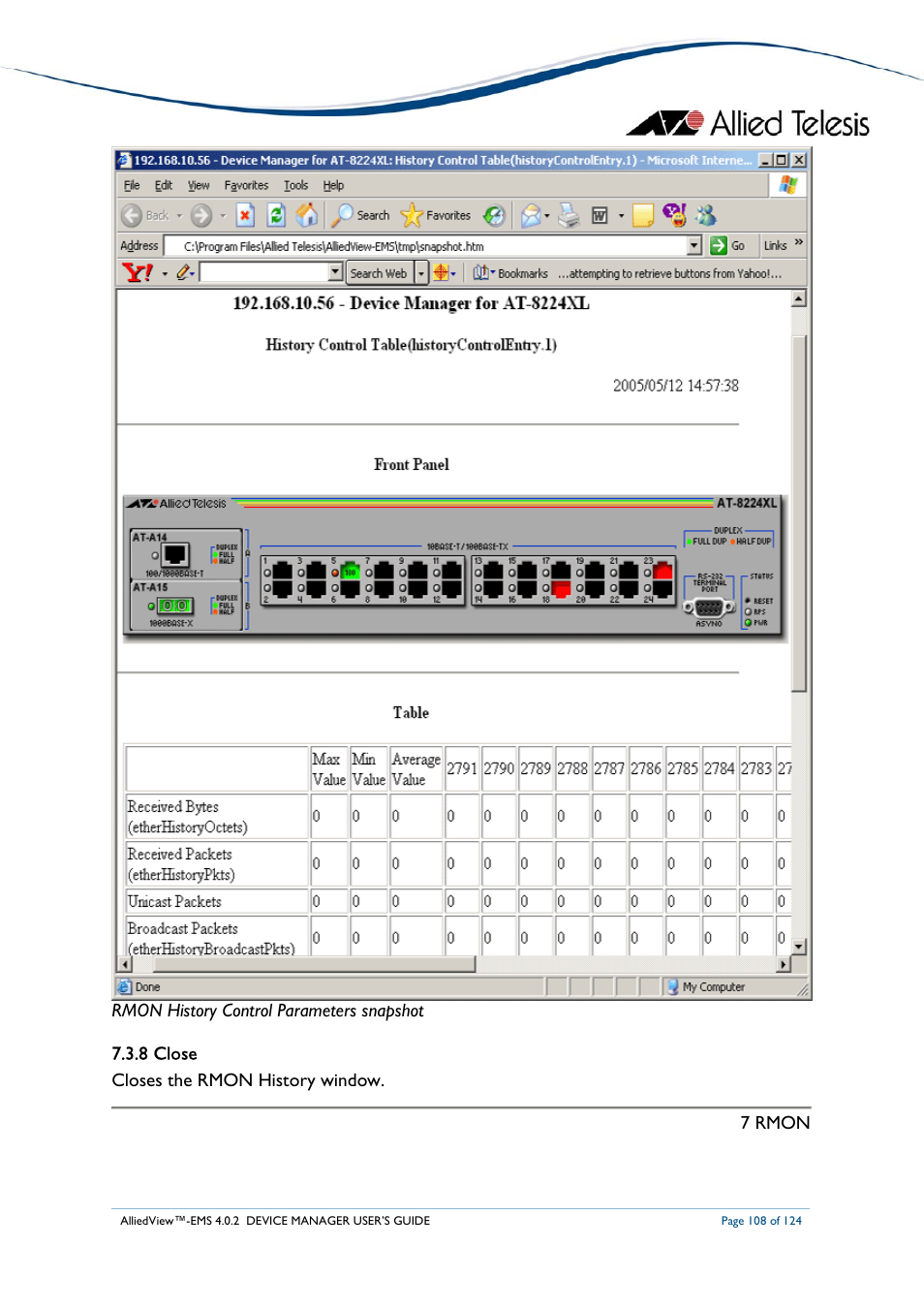Screen dimensions: 924x1309
Task: Click in the Address path field
Action: pos(426,246)
